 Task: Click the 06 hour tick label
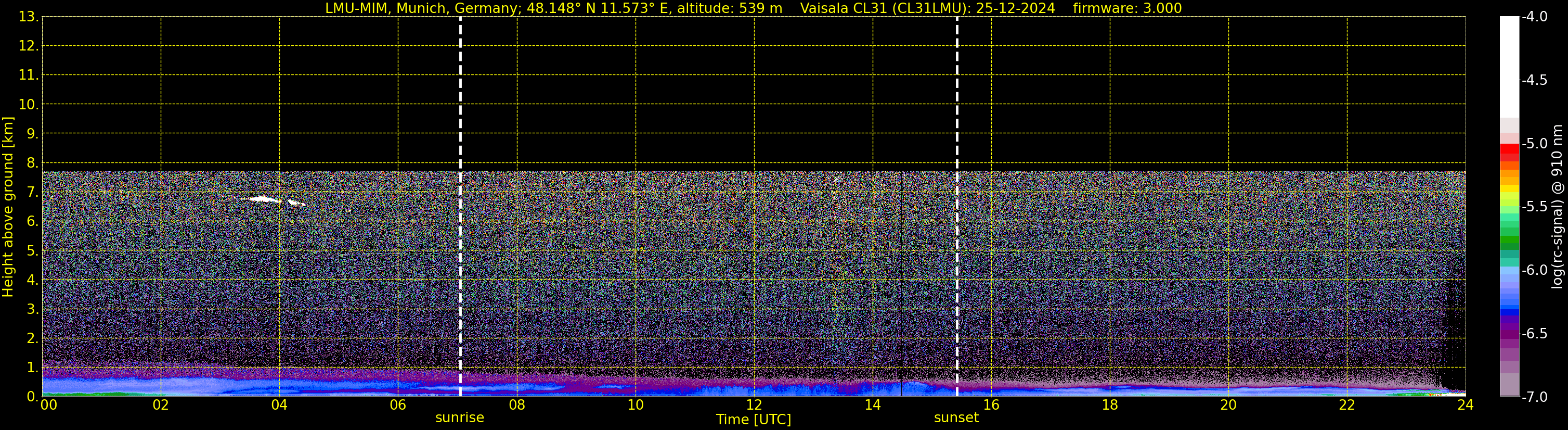[398, 405]
